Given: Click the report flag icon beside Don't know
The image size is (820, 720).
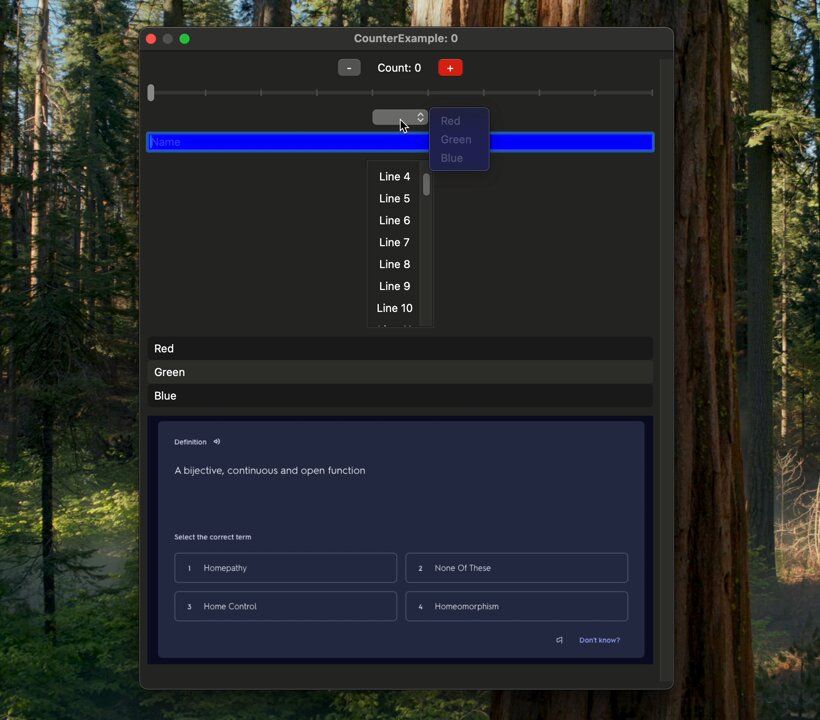Looking at the screenshot, I should click(559, 640).
